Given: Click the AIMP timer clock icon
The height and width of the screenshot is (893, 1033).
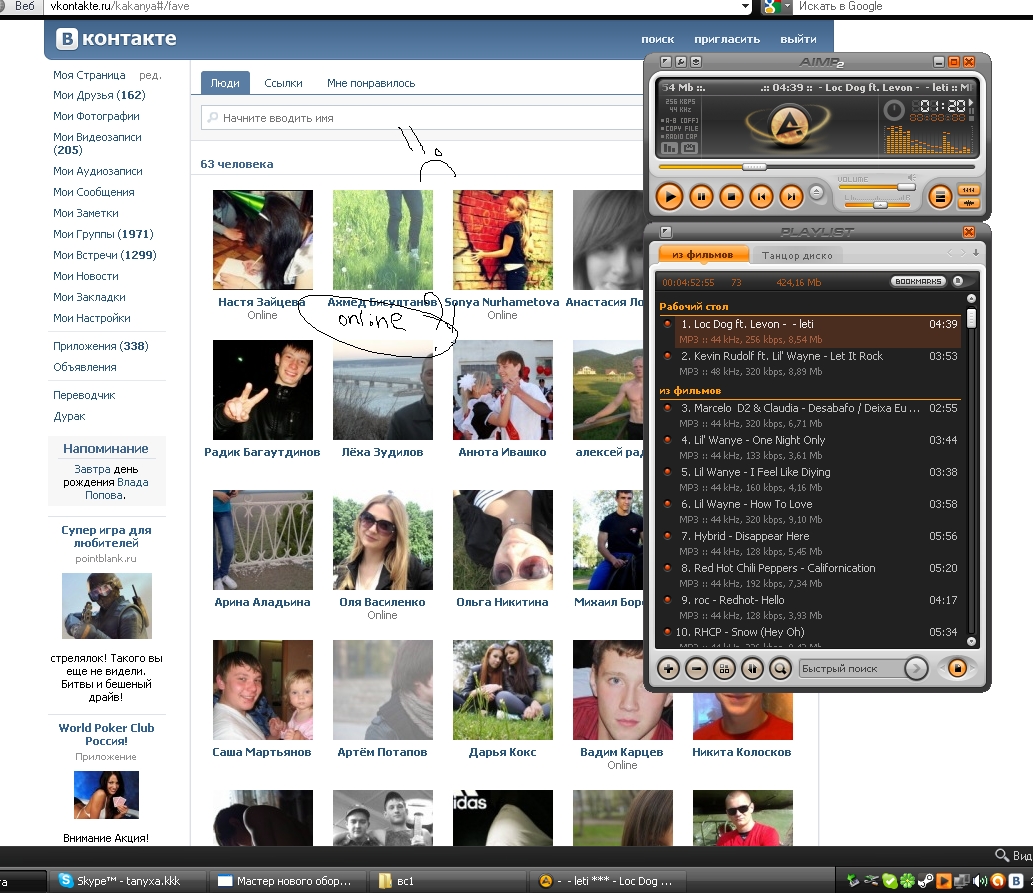Looking at the screenshot, I should 893,110.
